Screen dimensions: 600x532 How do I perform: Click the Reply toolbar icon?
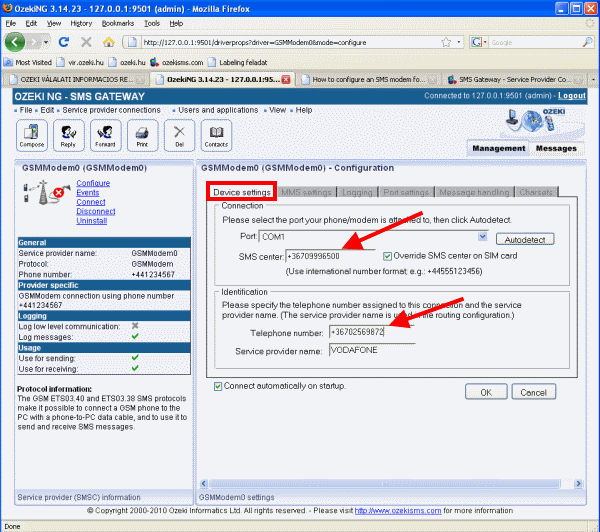(x=68, y=135)
